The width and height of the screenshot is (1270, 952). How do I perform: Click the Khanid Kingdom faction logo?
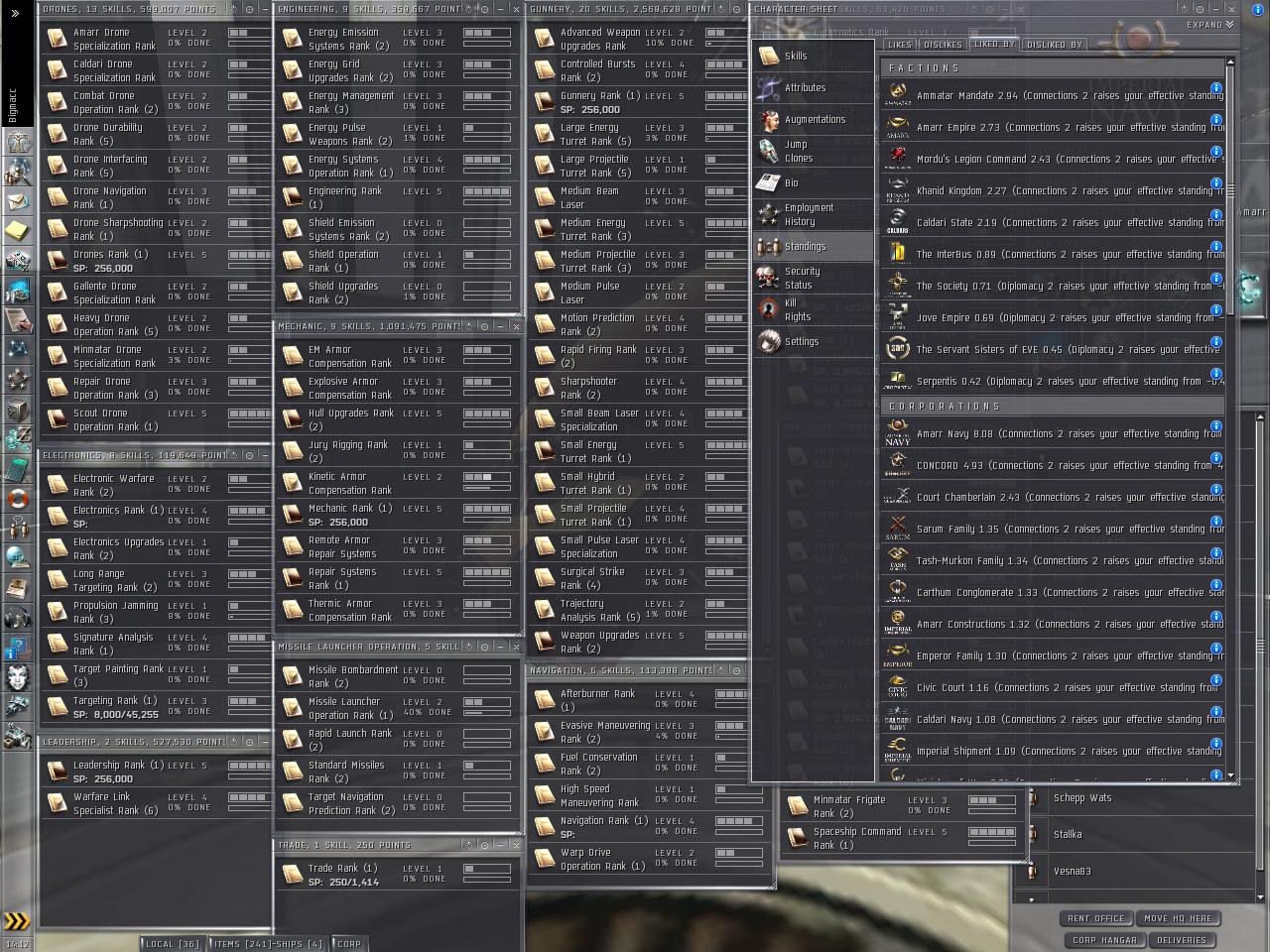coord(897,190)
